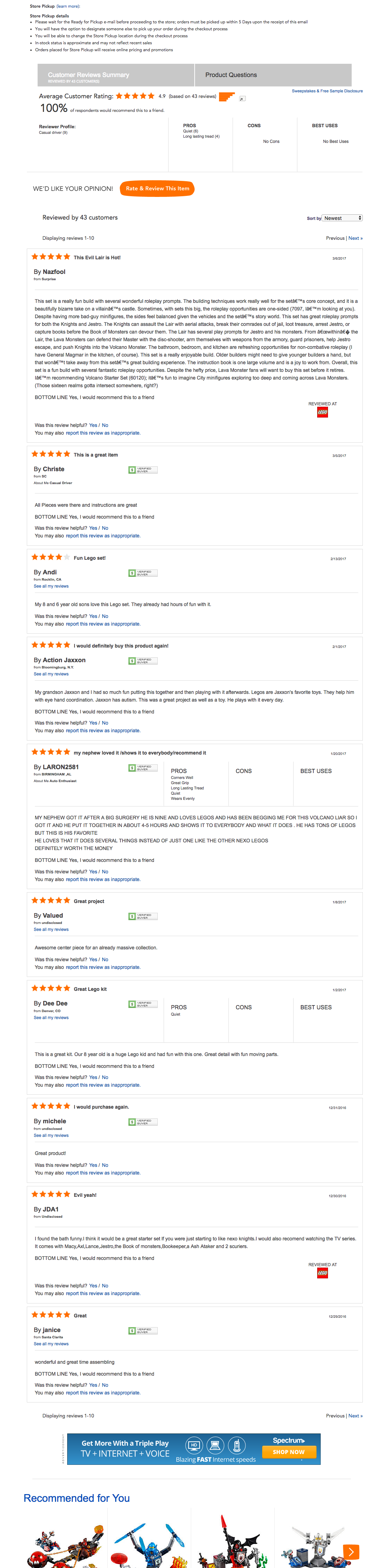This screenshot has width=383, height=1568.
Task: Open the rating distribution bar chart icon
Action: point(226,97)
